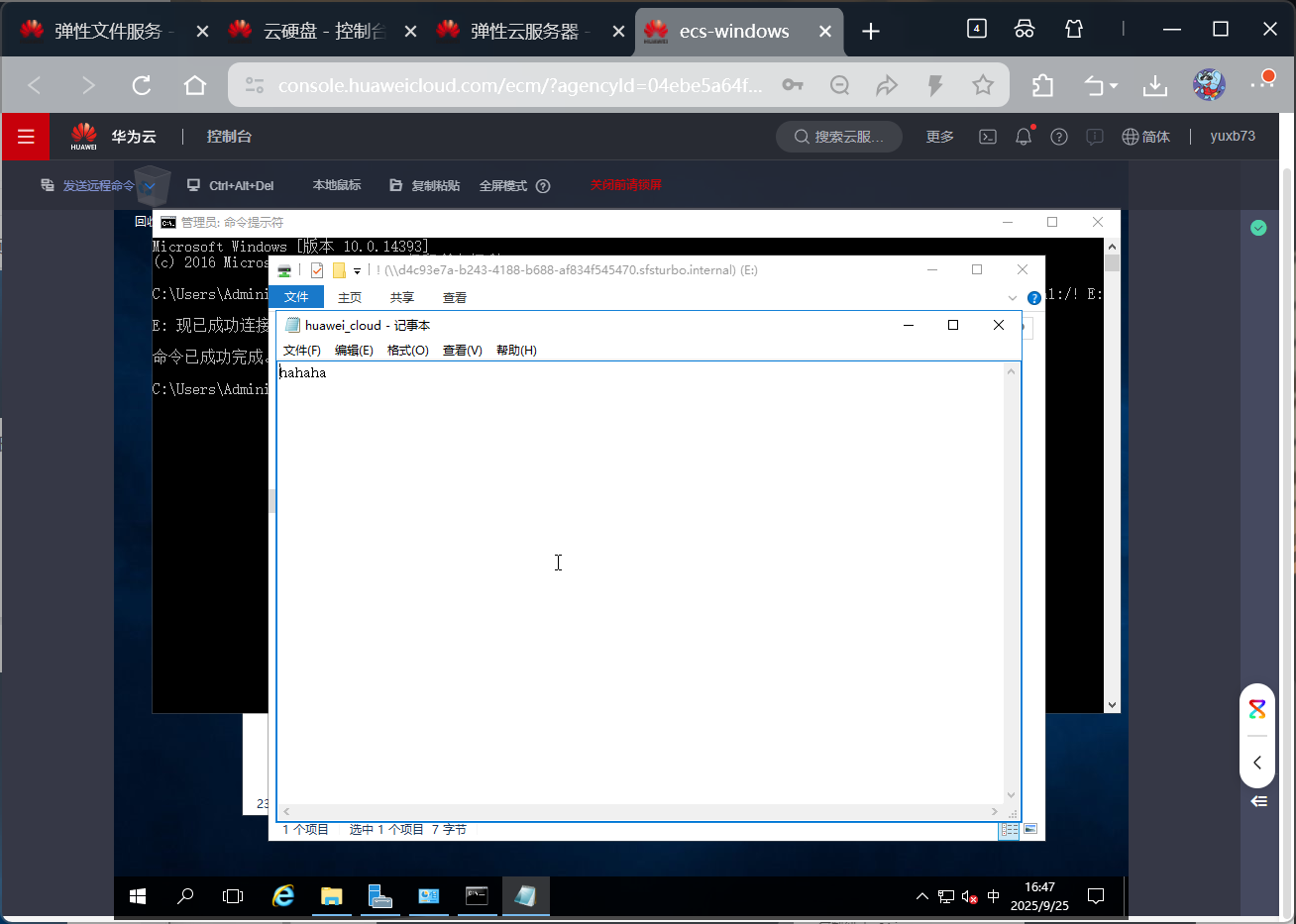Open the browser extensions puzzle icon
Screen dimensions: 1296x924
1042,85
